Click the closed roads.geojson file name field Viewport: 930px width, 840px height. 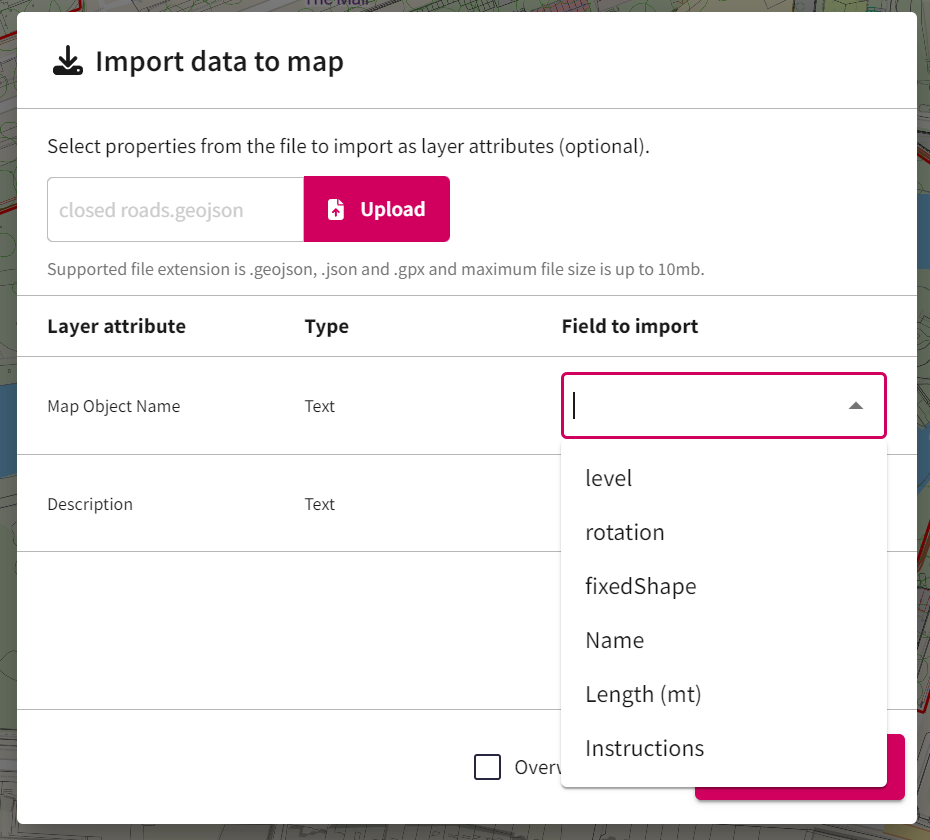(x=176, y=209)
